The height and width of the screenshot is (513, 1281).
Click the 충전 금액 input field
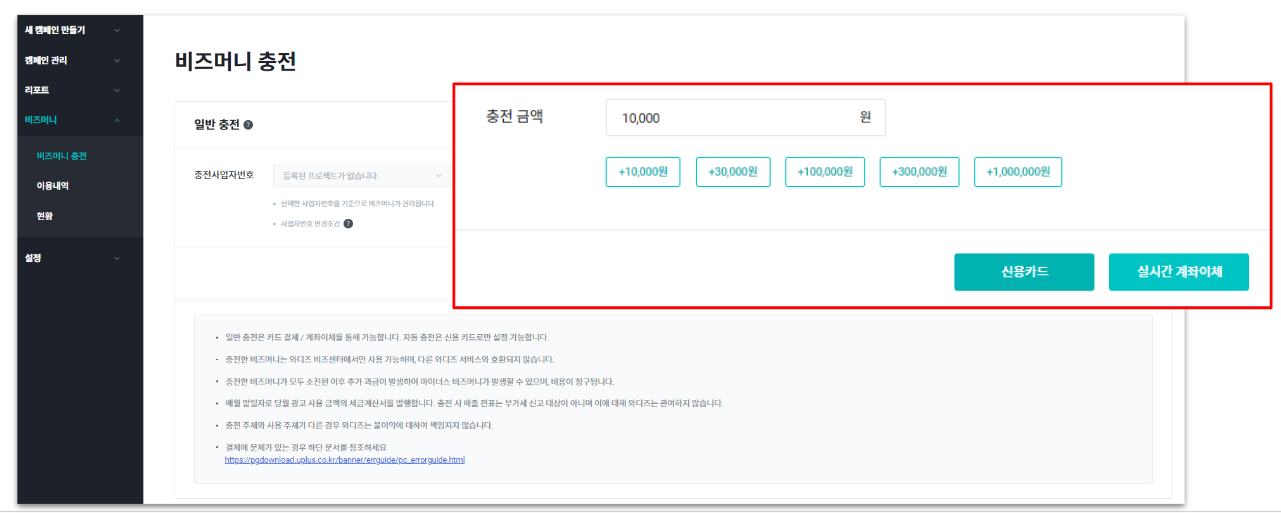tap(735, 118)
